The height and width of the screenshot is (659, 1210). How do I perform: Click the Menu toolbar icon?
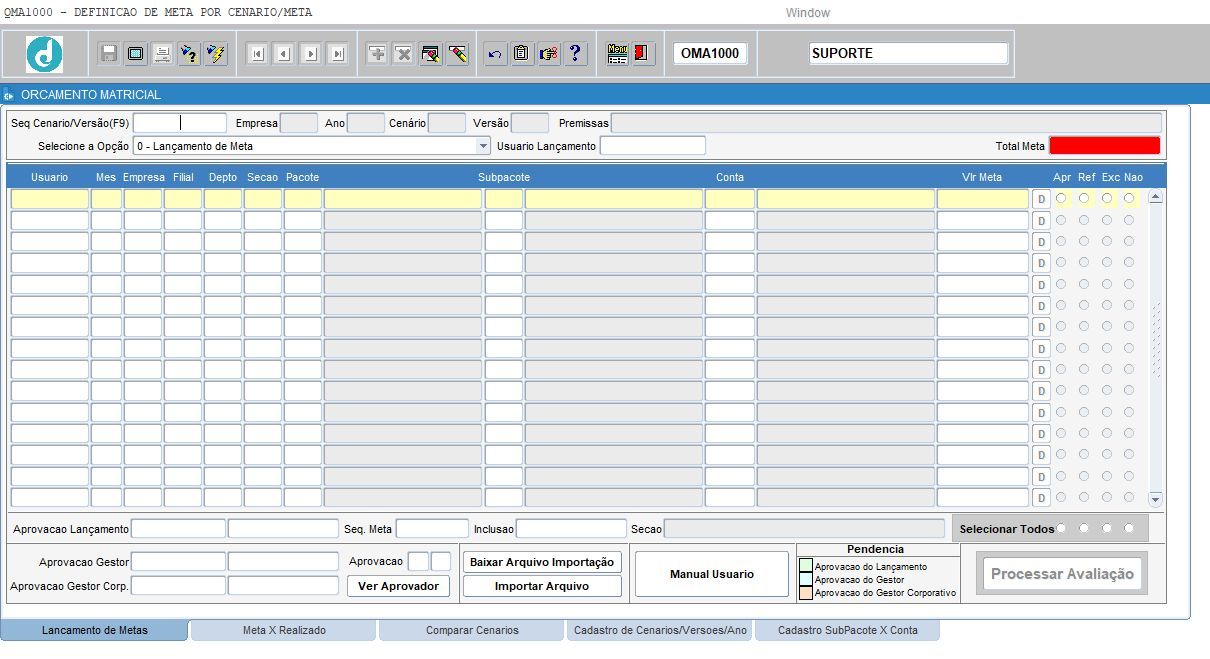click(618, 54)
